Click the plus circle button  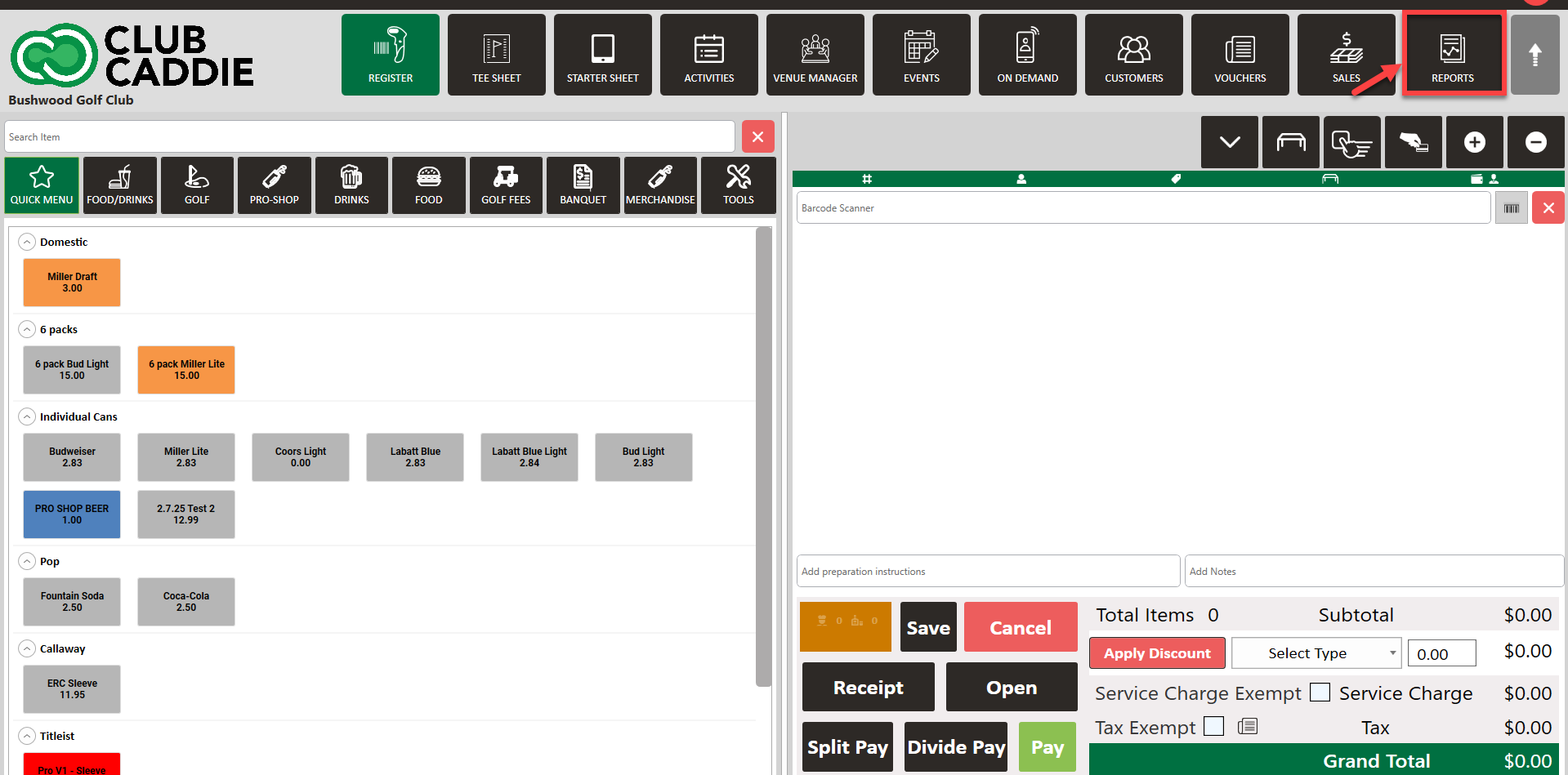tap(1475, 142)
